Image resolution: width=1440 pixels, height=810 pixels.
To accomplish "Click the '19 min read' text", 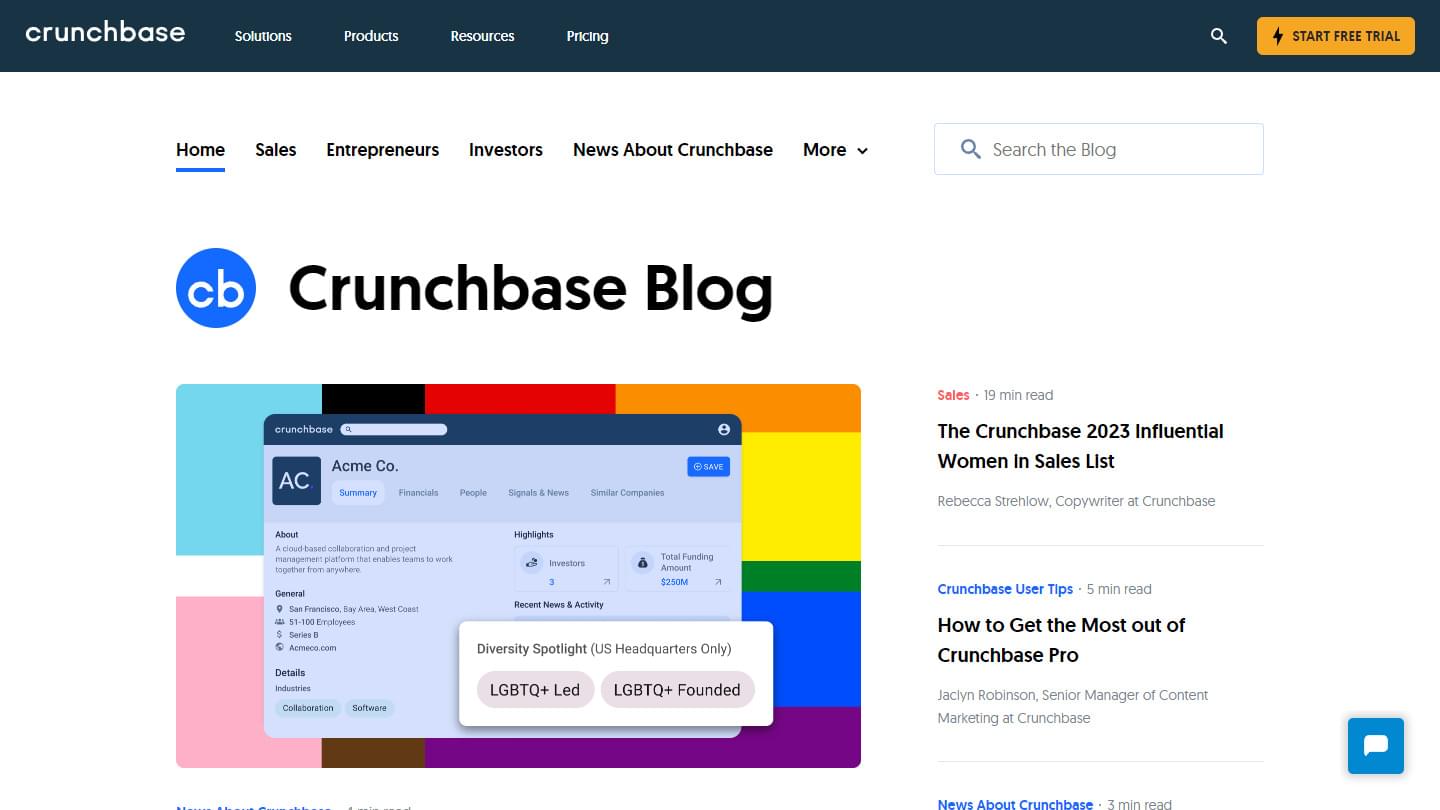I will point(1018,395).
